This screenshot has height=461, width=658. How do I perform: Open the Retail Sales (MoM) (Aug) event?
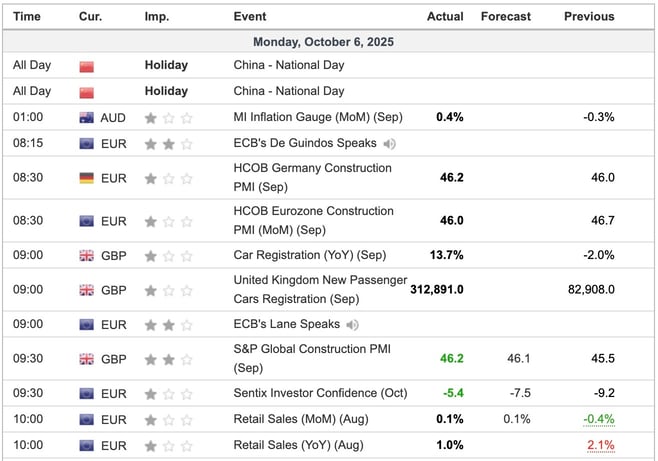[298, 419]
